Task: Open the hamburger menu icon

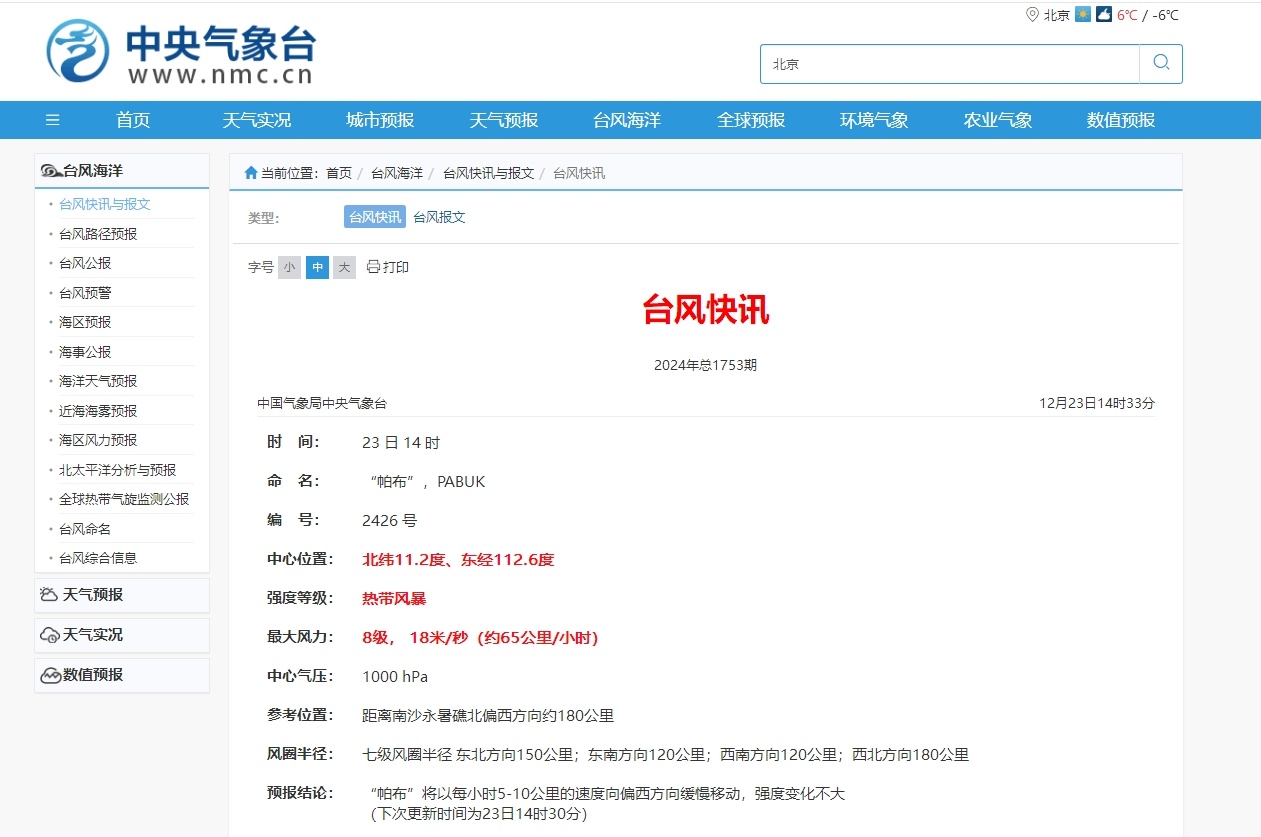Action: point(53,120)
